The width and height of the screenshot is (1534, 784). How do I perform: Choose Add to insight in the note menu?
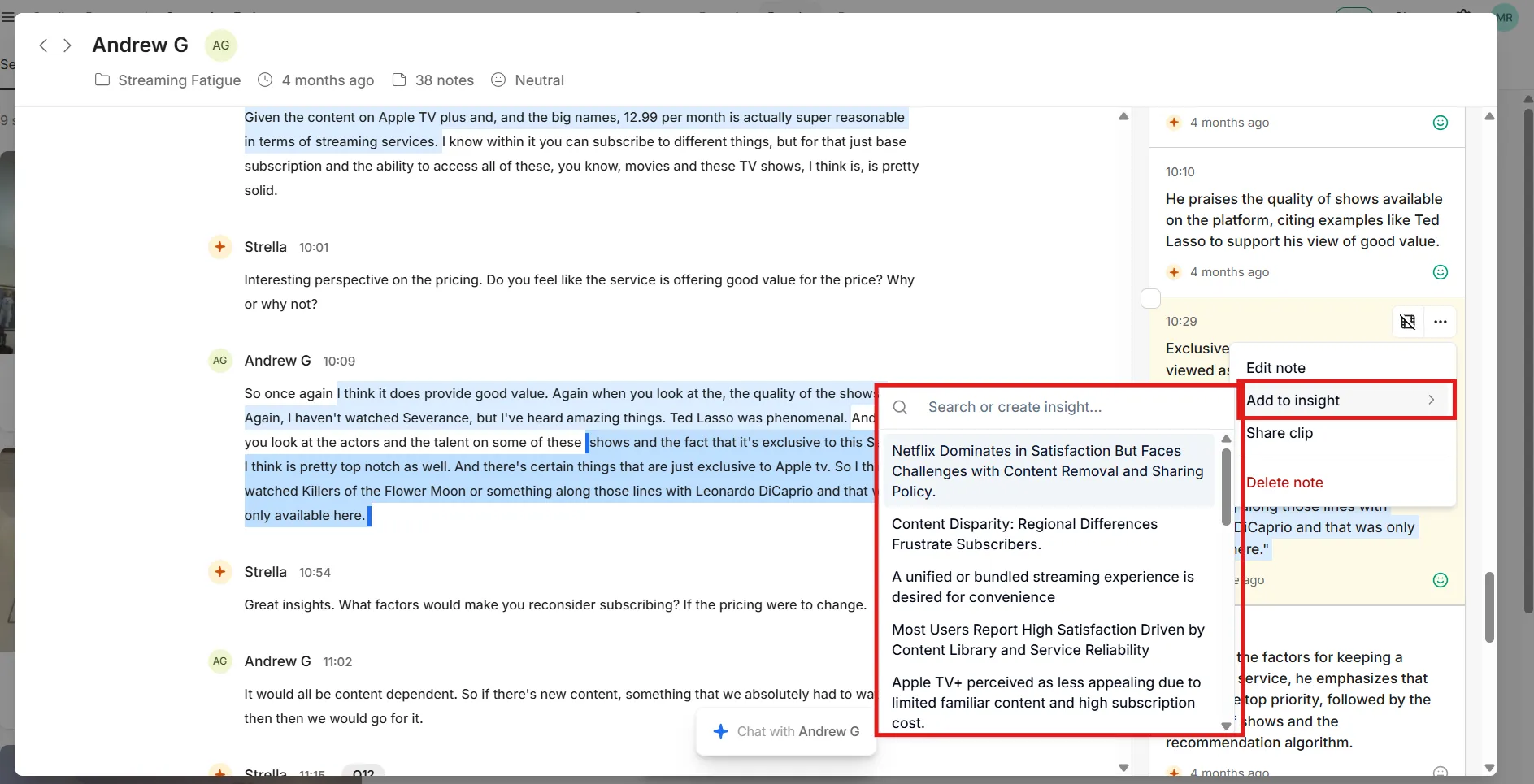tap(1342, 401)
